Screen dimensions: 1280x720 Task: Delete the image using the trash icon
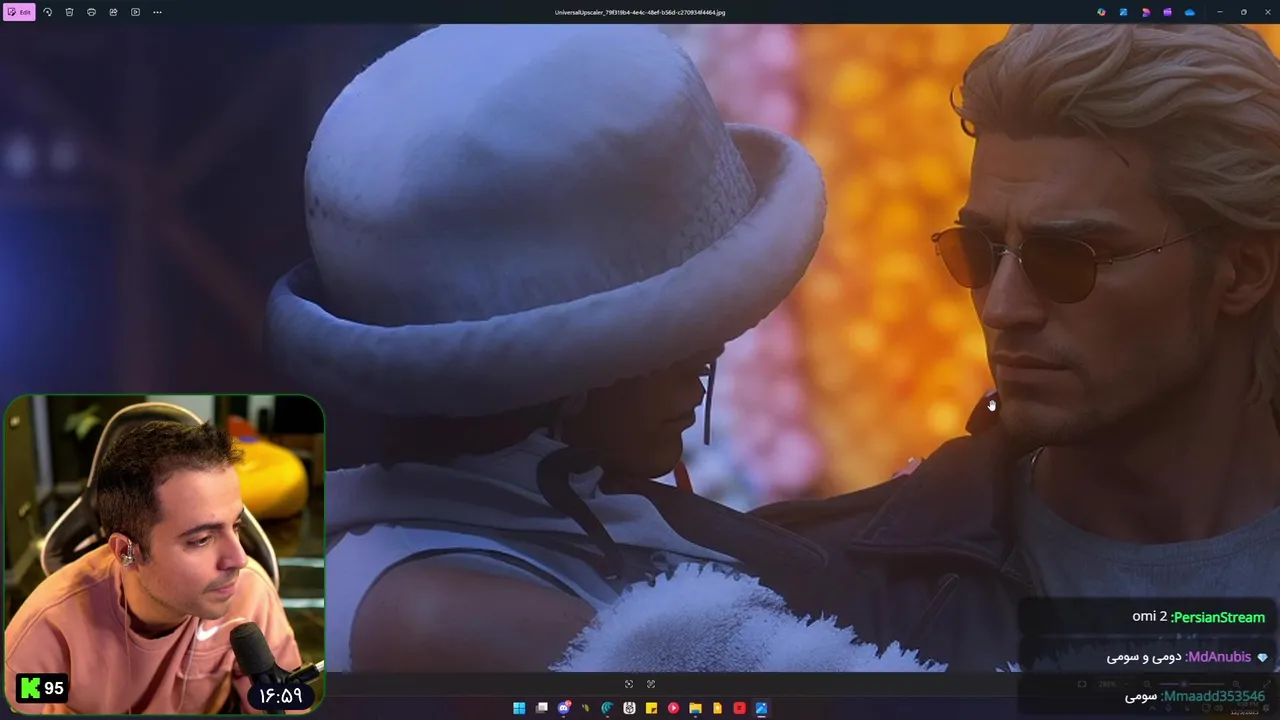(x=69, y=12)
